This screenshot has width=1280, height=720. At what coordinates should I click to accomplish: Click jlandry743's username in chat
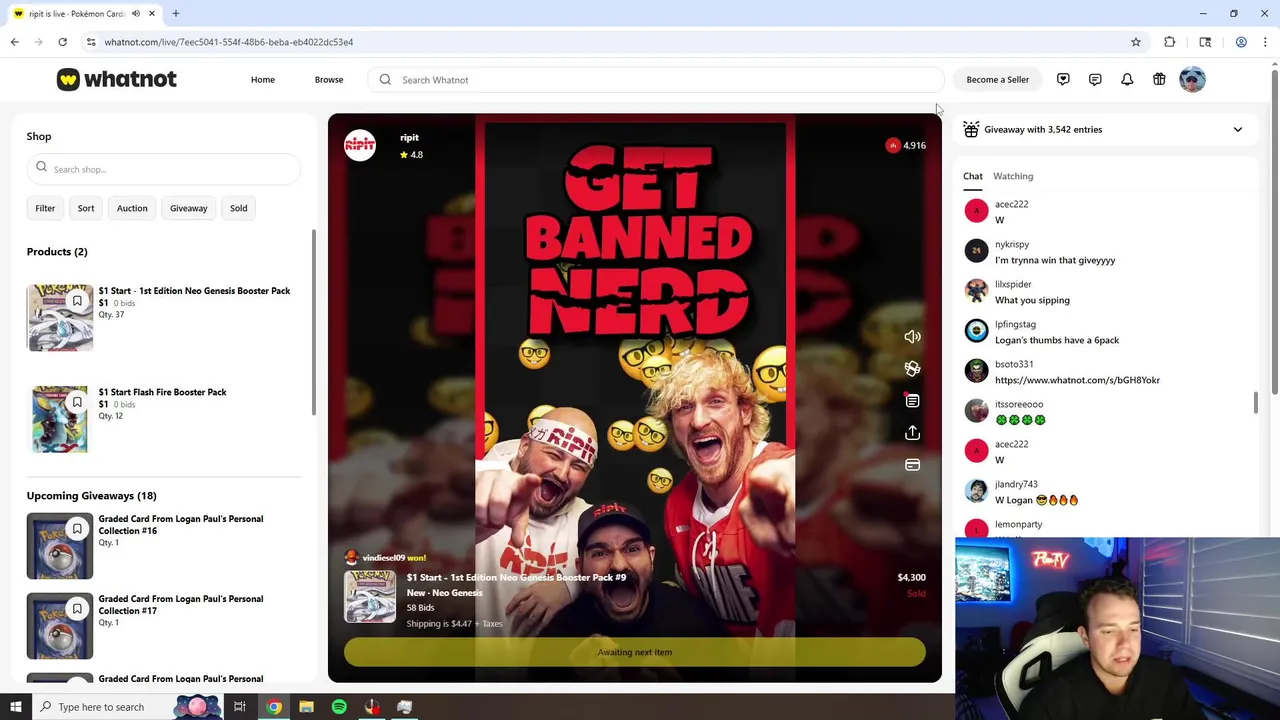point(1016,484)
